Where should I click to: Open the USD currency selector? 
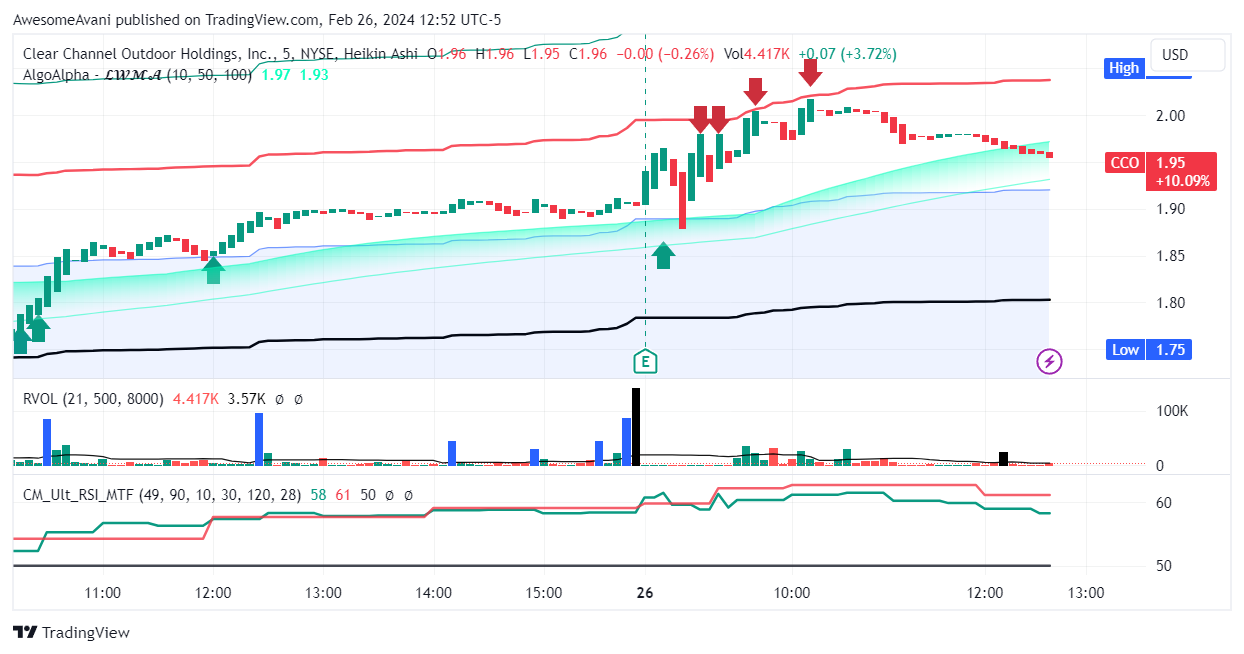pos(1187,55)
